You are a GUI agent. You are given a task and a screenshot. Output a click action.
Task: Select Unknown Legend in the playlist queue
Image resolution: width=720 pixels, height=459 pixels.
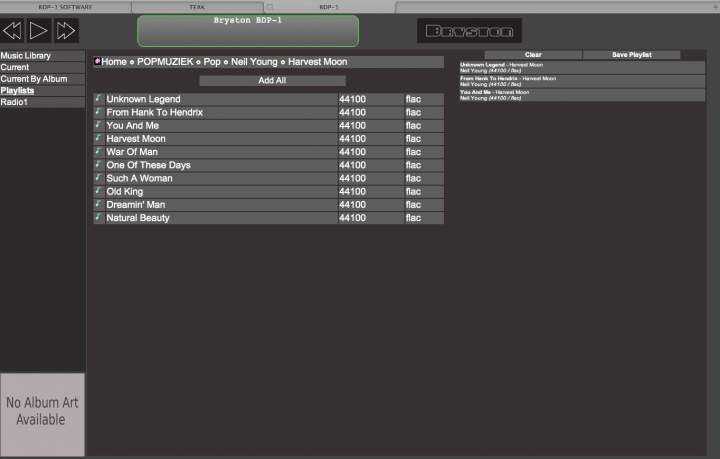pos(582,67)
